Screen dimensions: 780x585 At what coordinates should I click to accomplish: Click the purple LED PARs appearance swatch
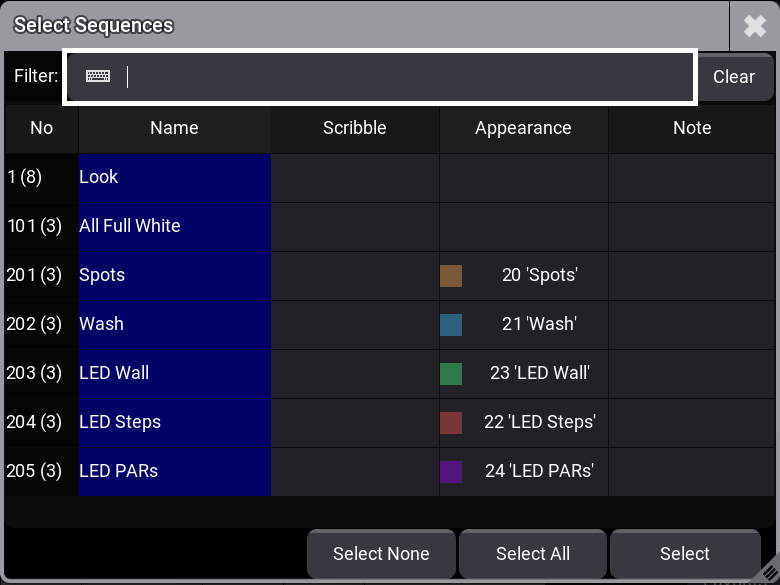pos(451,472)
